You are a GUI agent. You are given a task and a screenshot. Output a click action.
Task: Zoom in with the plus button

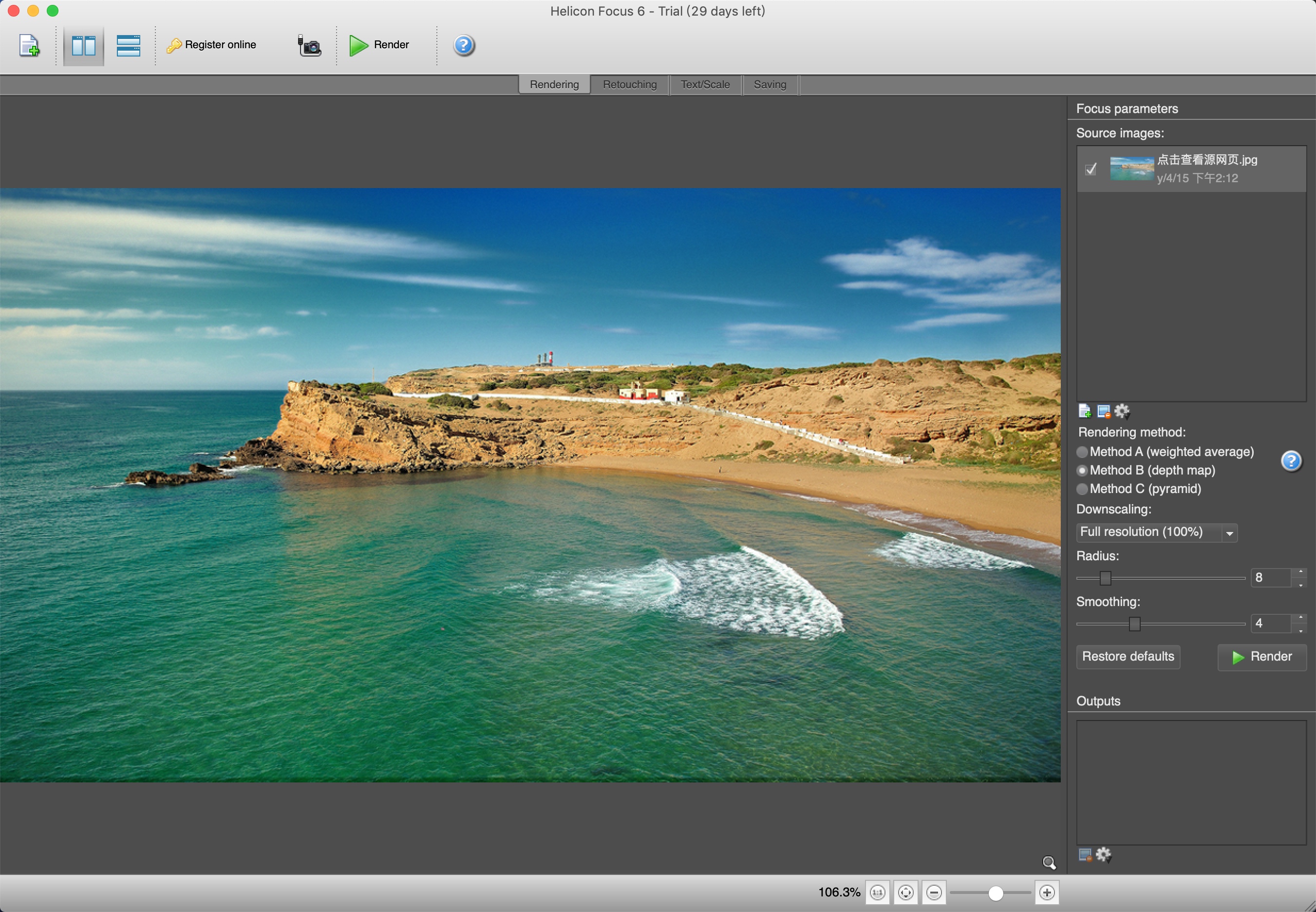[x=1047, y=892]
